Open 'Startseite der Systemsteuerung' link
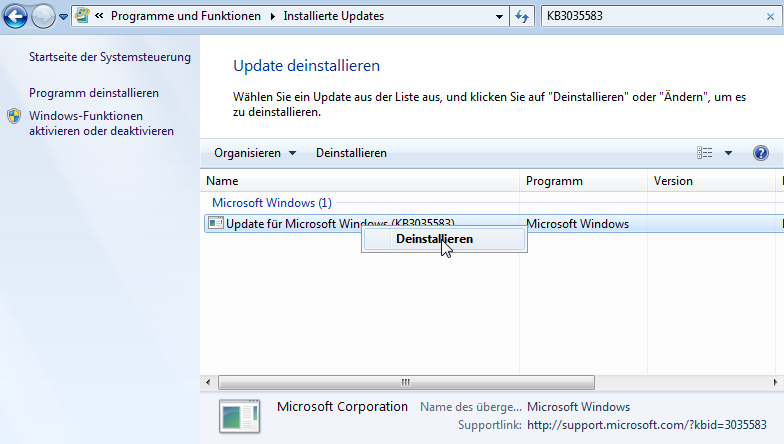The height and width of the screenshot is (444, 784). tap(110, 57)
